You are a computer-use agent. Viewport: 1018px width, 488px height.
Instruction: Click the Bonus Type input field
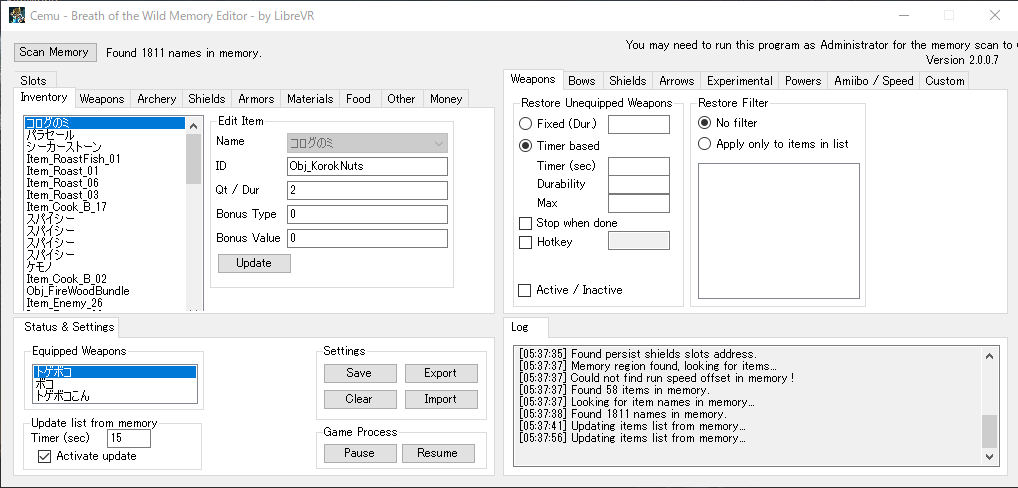tap(367, 214)
